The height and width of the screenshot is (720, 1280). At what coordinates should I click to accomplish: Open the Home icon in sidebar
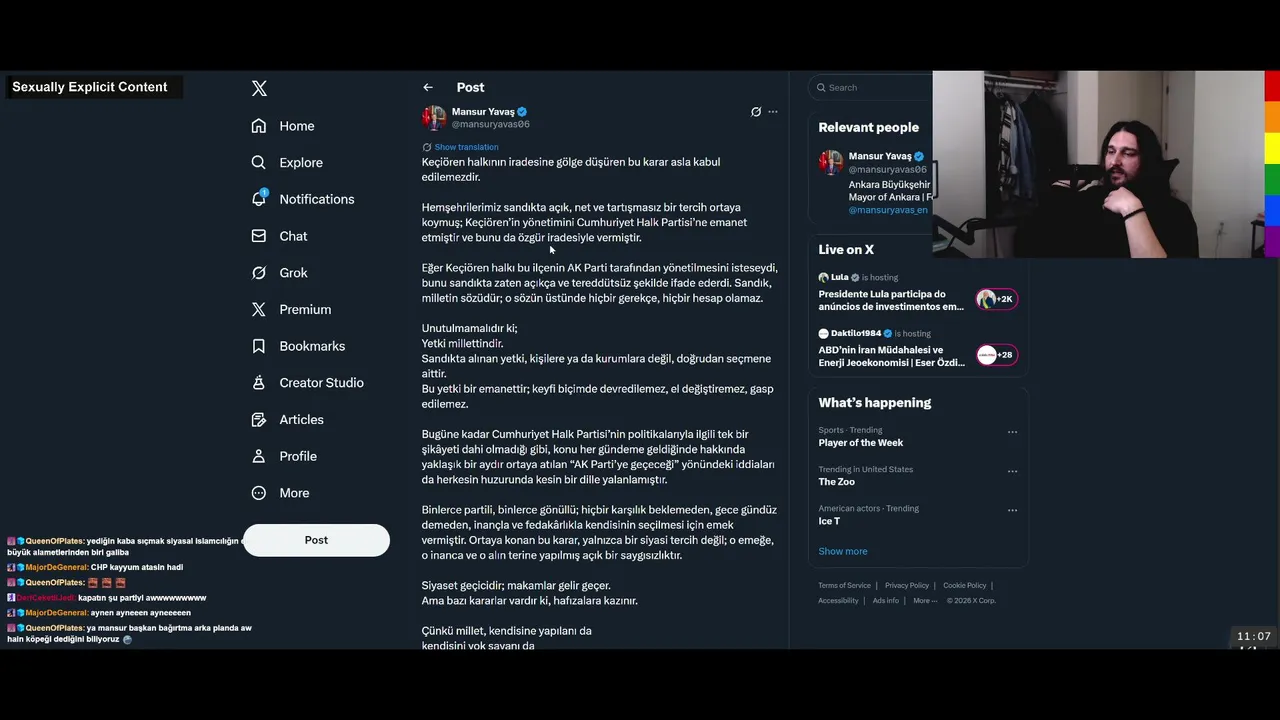[x=259, y=126]
